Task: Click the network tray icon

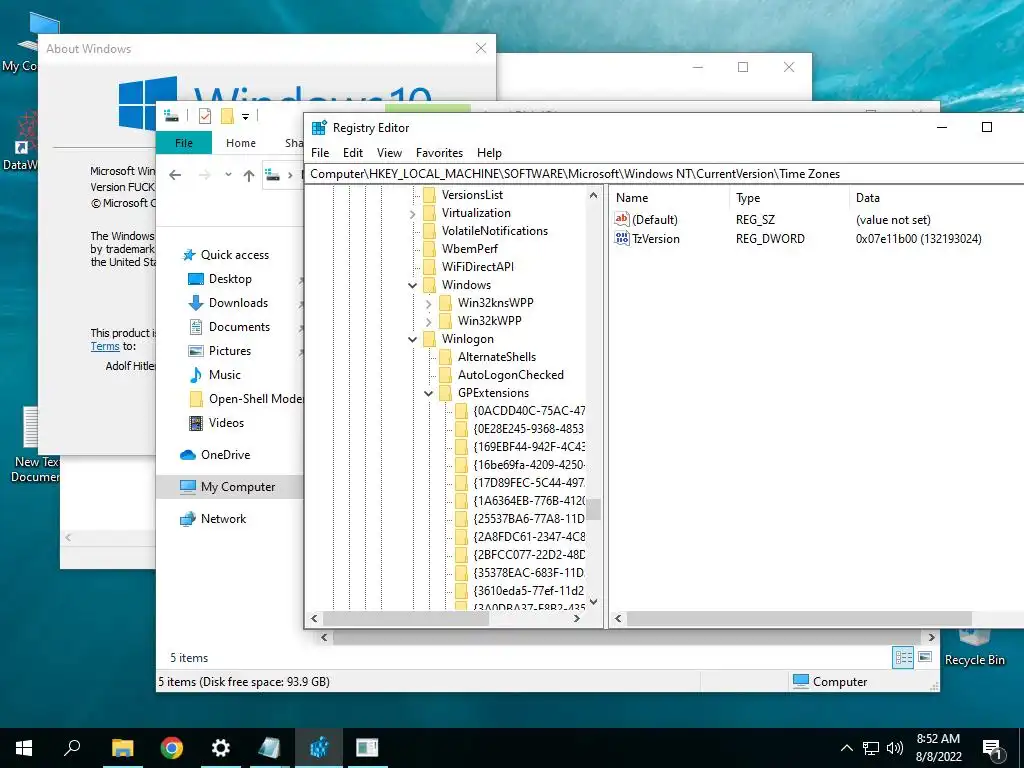Action: tap(871, 748)
